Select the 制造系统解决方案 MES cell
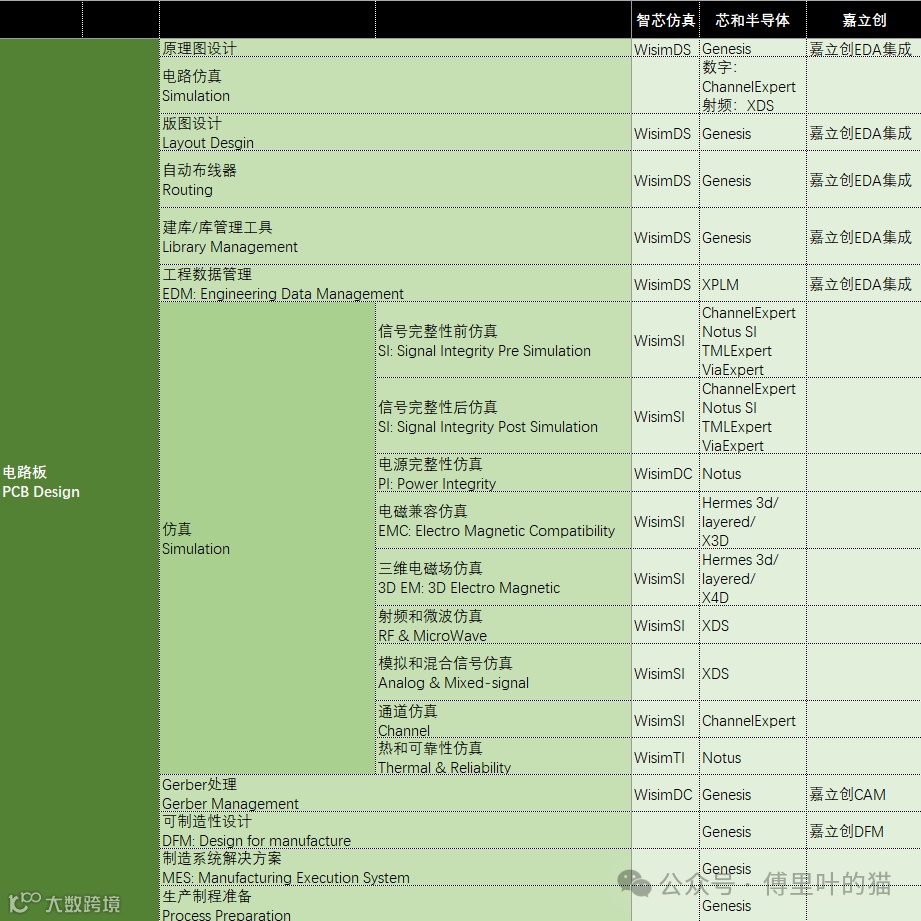Image resolution: width=921 pixels, height=921 pixels. click(395, 868)
